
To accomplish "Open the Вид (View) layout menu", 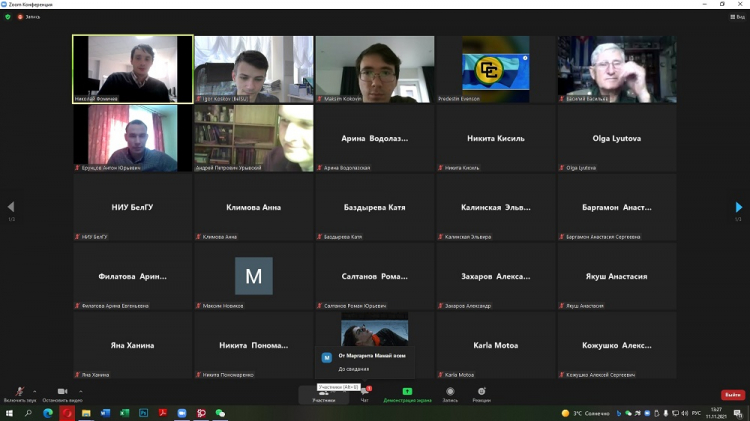I will [x=732, y=16].
